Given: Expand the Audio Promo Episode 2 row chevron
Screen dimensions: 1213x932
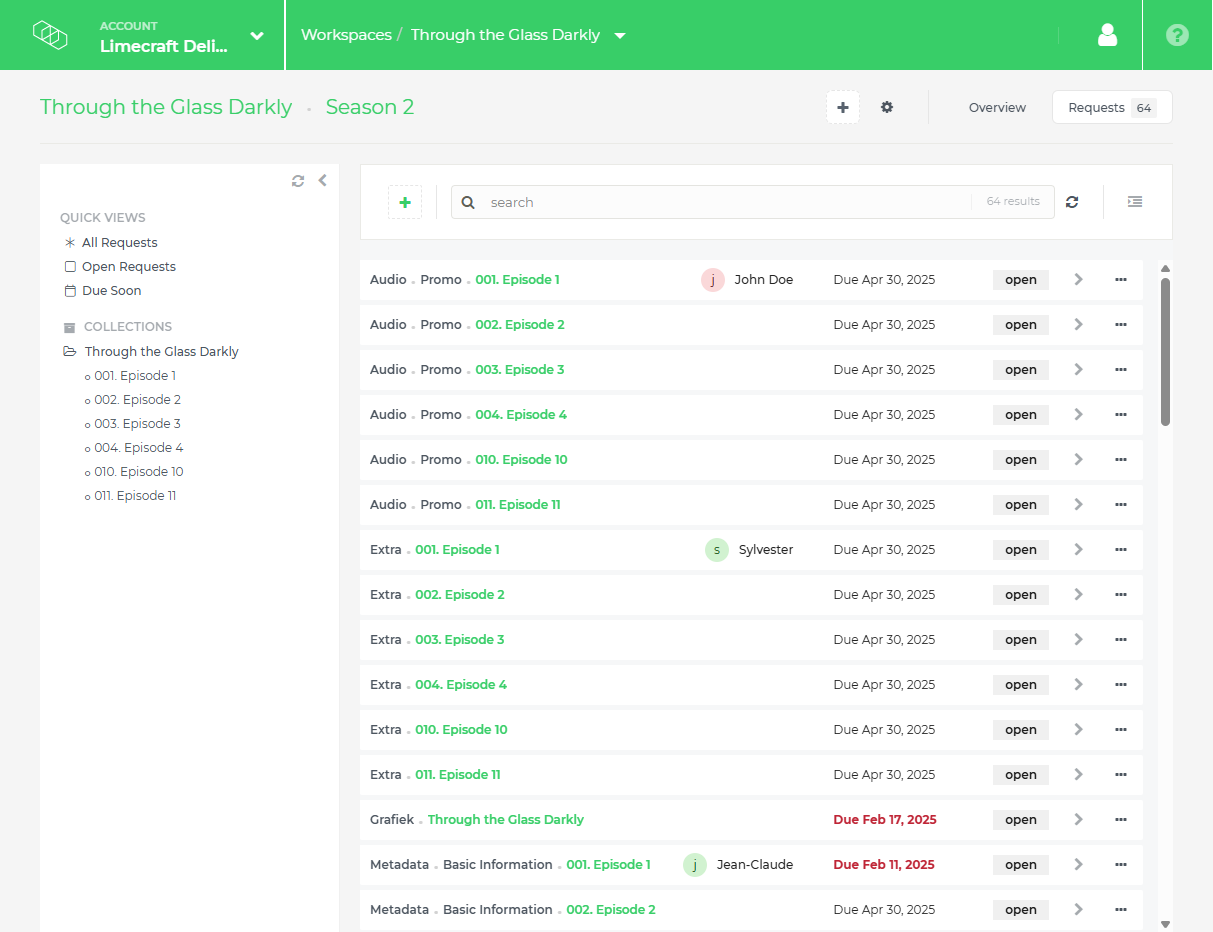Looking at the screenshot, I should coord(1079,325).
